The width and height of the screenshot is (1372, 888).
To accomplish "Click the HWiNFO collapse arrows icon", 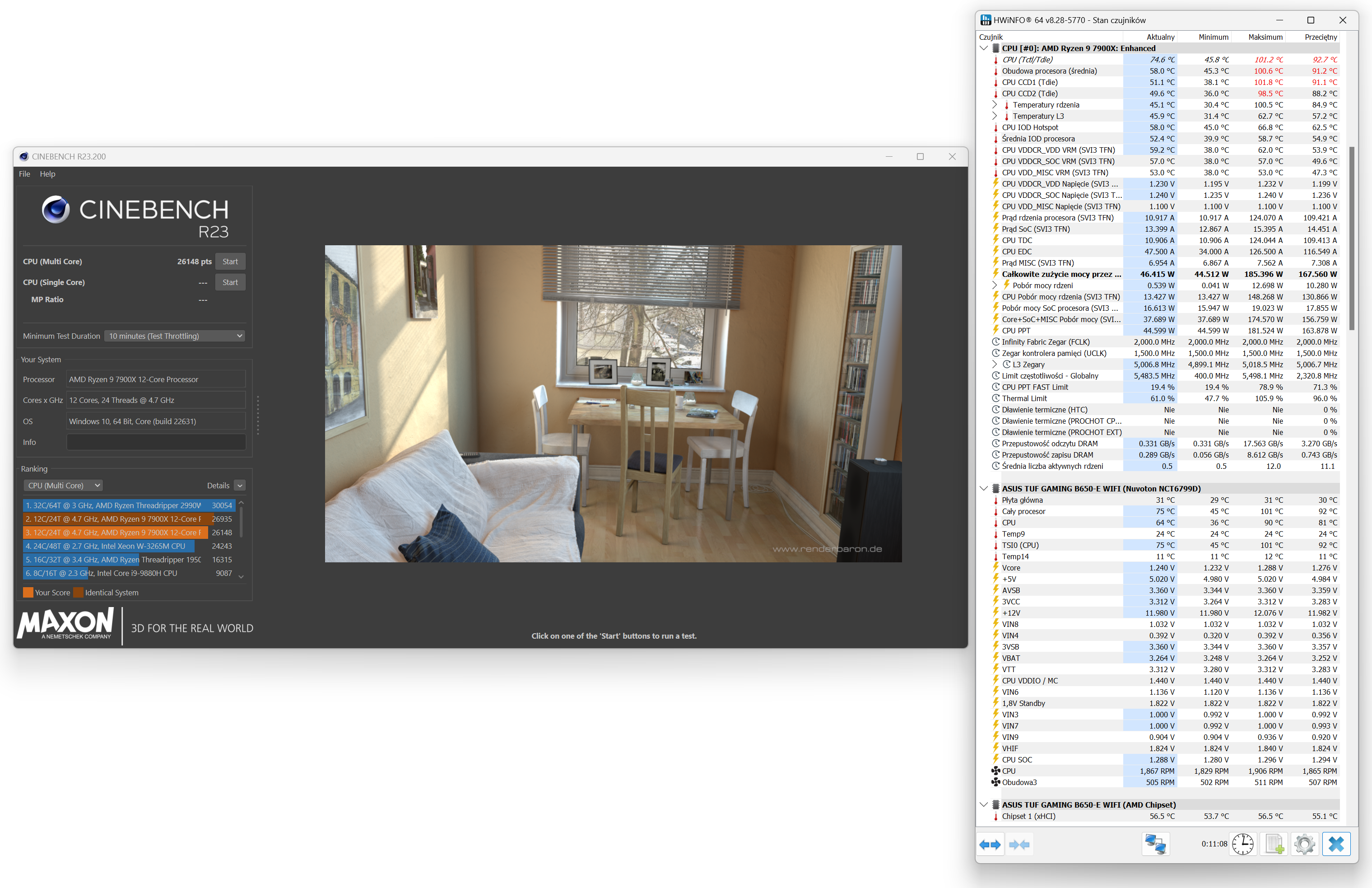I will point(1019,845).
